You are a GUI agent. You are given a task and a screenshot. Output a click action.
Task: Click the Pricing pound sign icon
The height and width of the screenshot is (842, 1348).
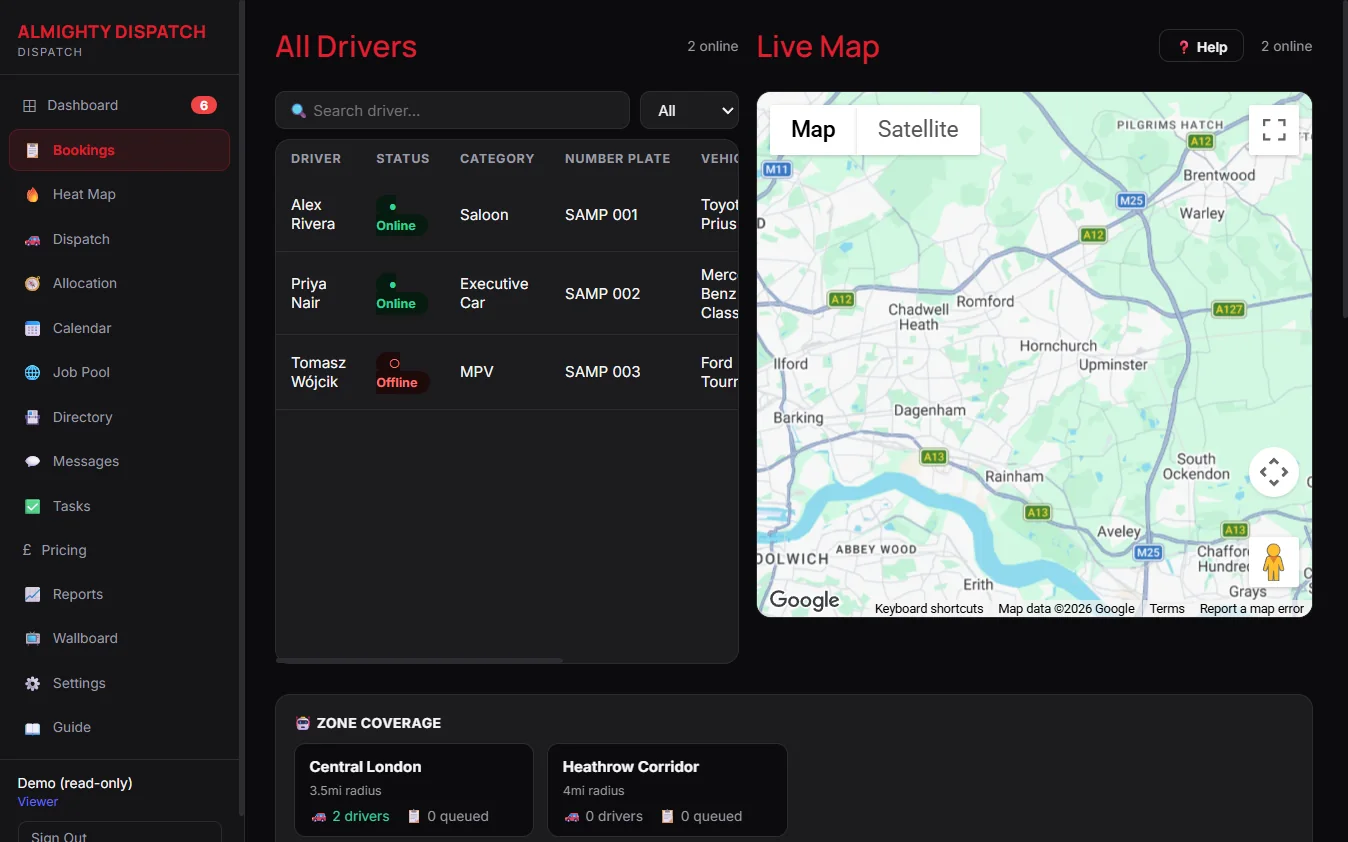[x=28, y=550]
